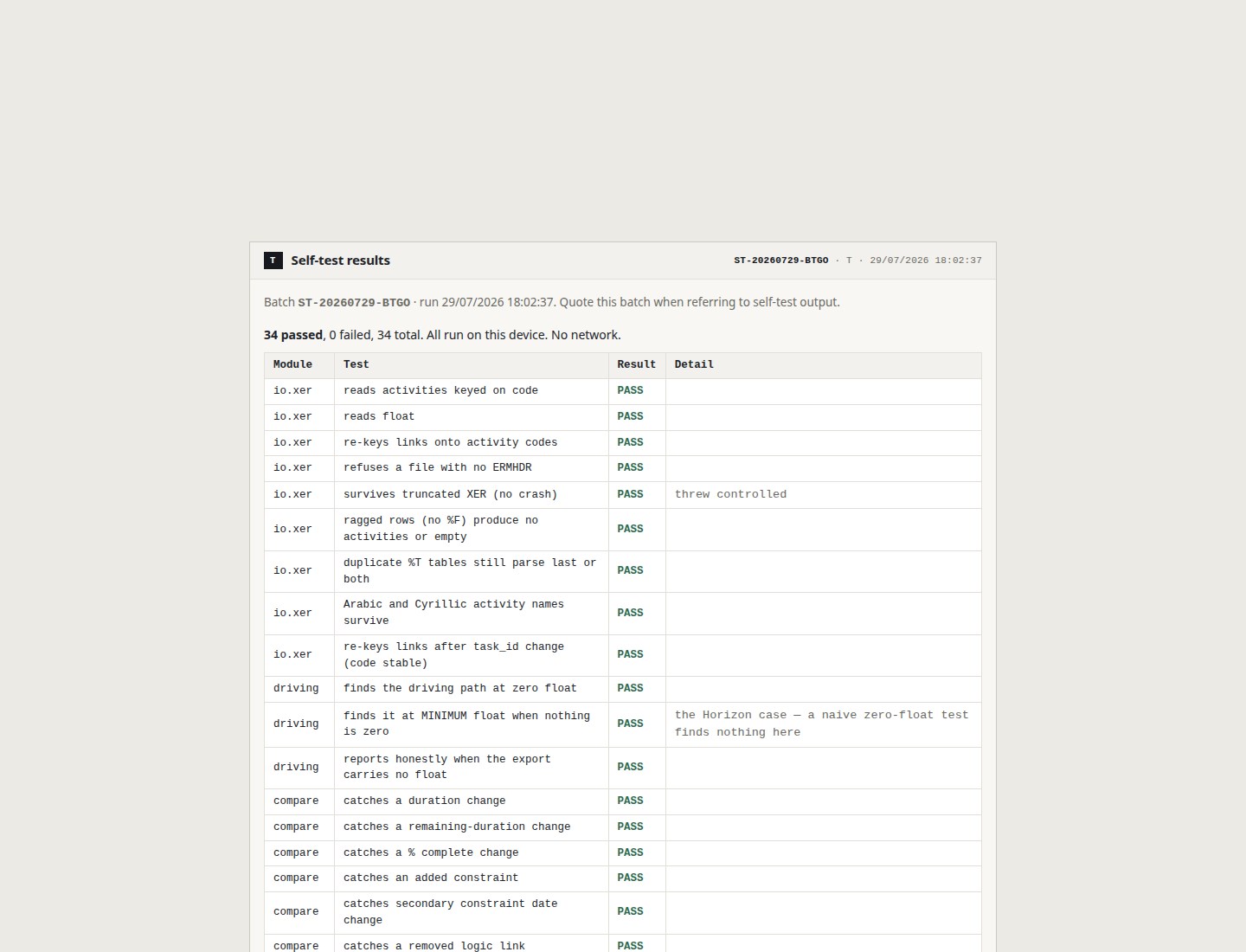The width and height of the screenshot is (1246, 952).
Task: Select the 'reads activities keyed on code' test cell
Action: point(472,391)
